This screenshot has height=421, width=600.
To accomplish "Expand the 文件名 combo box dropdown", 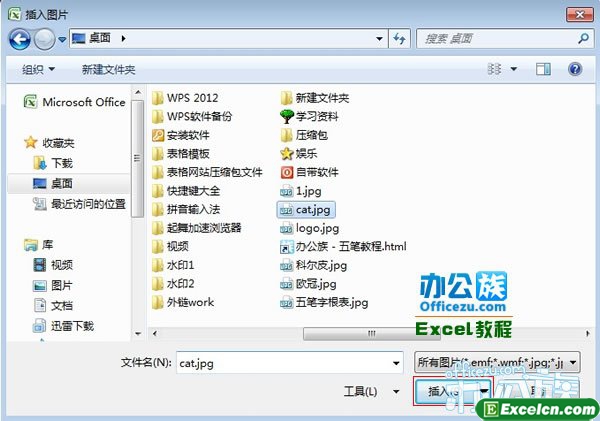I will (x=396, y=363).
